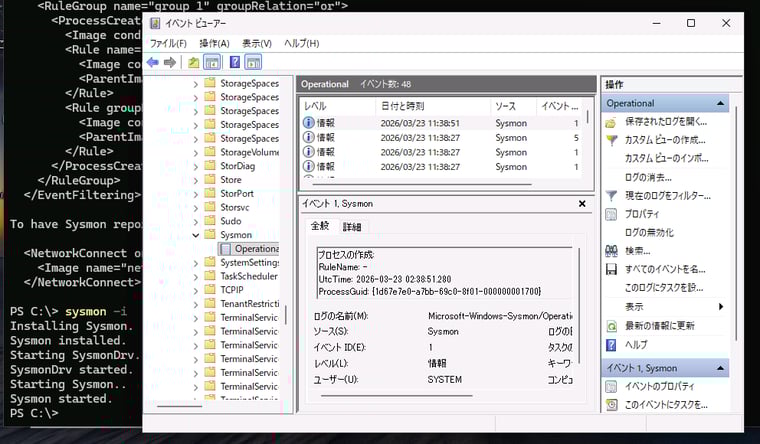The width and height of the screenshot is (760, 444).
Task: Click the Sysmon folder icon in tree
Action: point(210,235)
